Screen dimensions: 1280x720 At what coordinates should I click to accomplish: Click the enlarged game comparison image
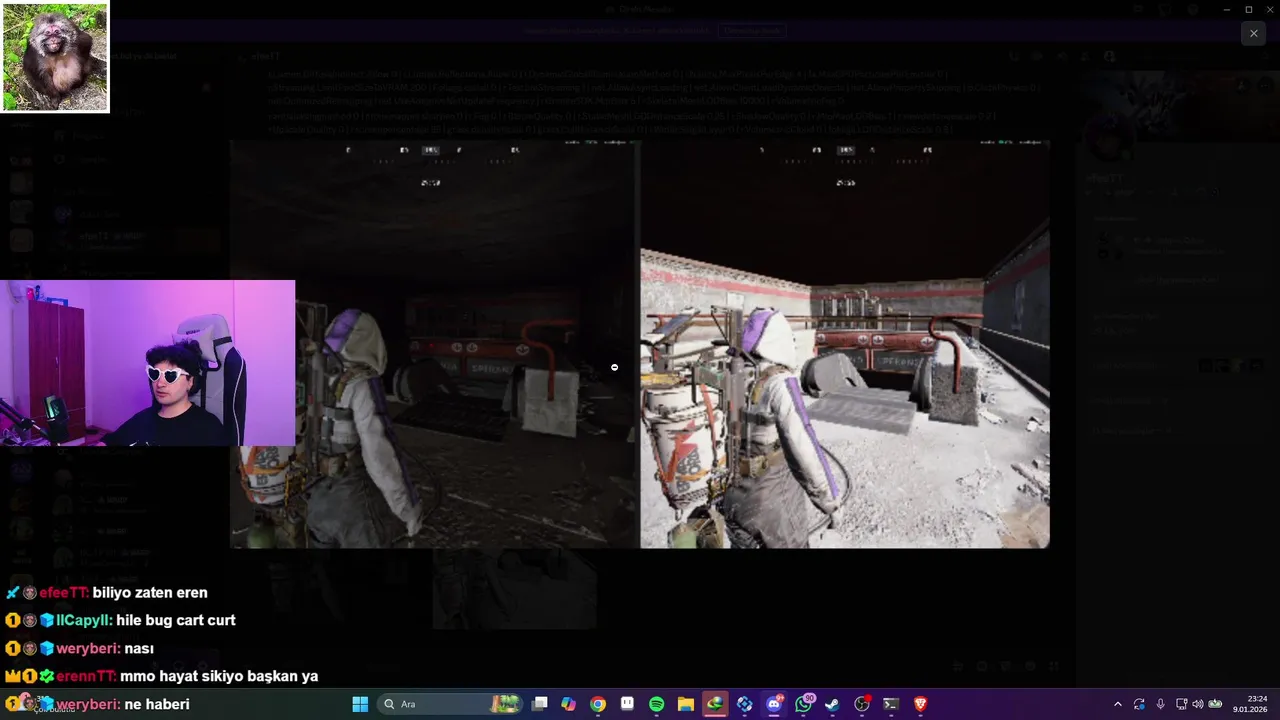(x=640, y=343)
